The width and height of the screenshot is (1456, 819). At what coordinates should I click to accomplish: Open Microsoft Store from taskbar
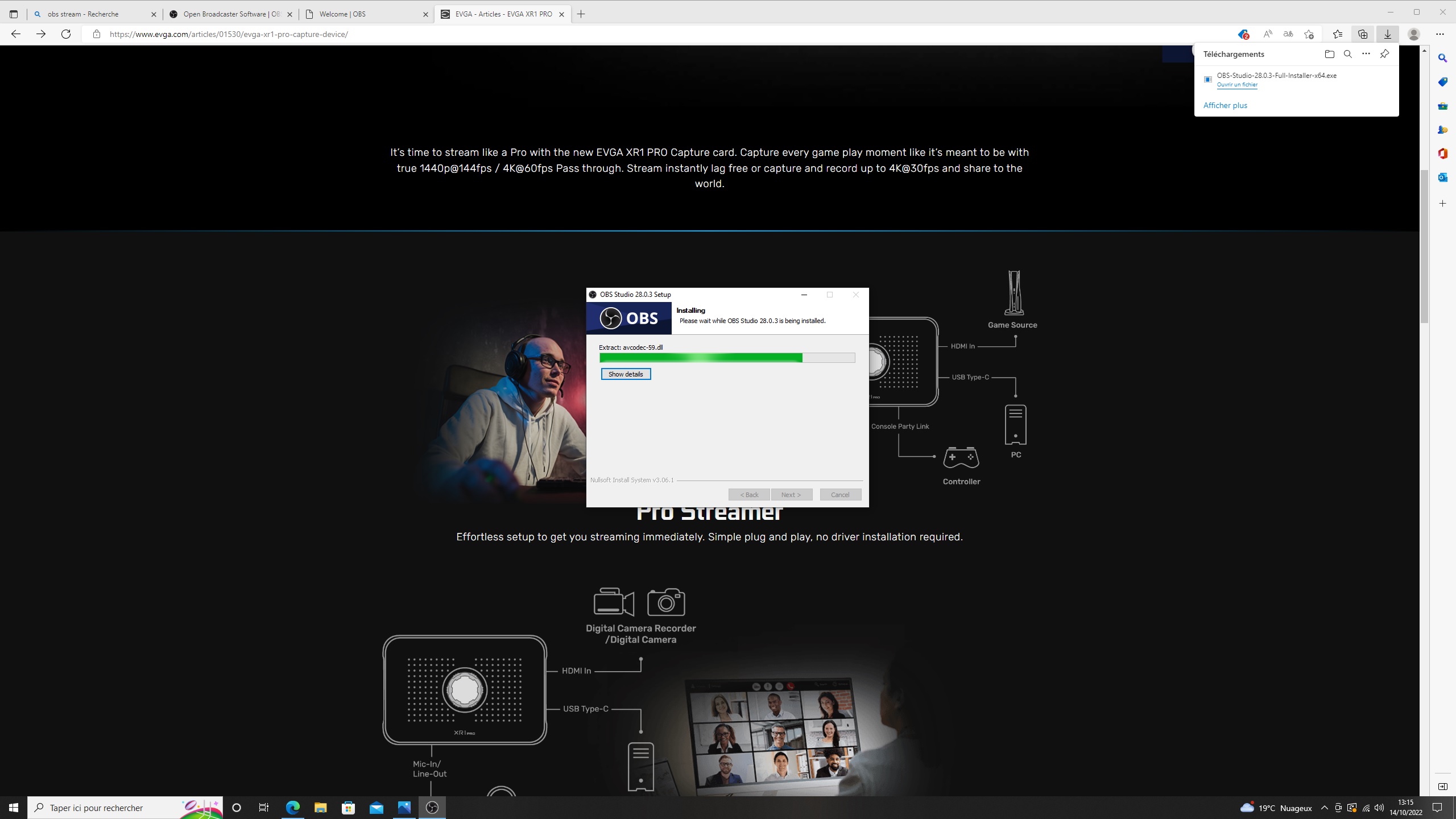click(348, 808)
